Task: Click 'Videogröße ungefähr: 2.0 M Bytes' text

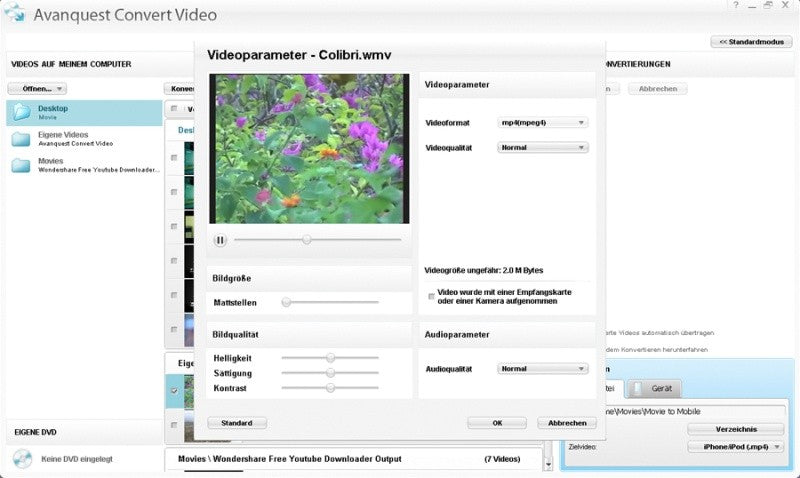Action: [484, 270]
